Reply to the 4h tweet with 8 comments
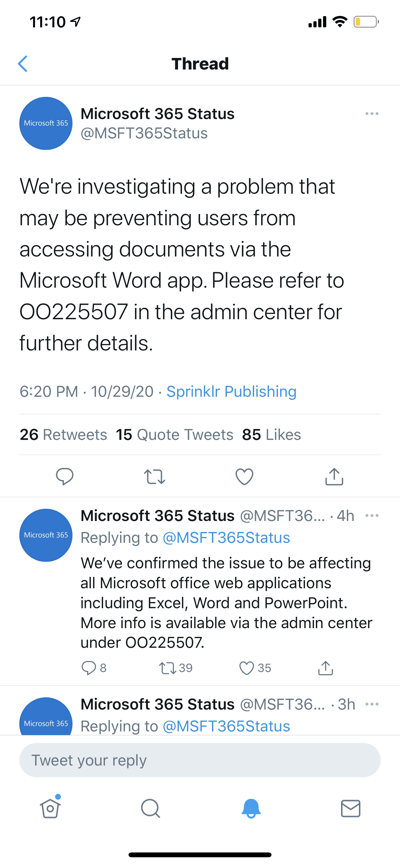Image resolution: width=400 pixels, height=865 pixels. [94, 668]
